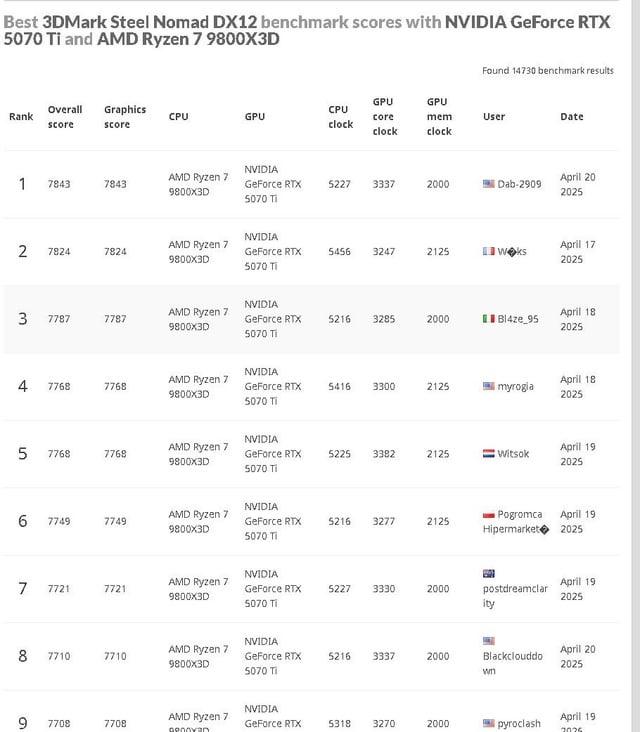Click the Date column header

pyautogui.click(x=572, y=117)
